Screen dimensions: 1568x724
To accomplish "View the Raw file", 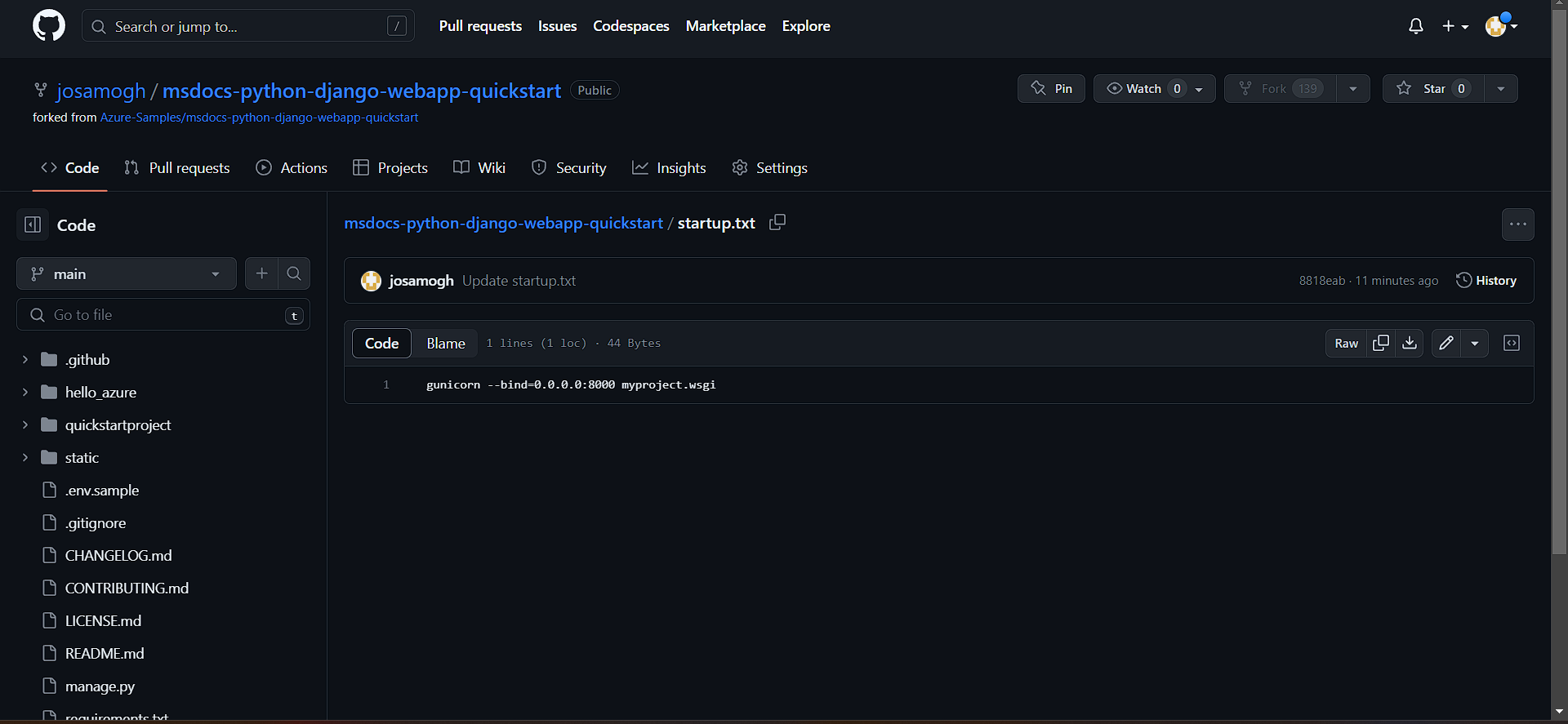I will pos(1347,343).
